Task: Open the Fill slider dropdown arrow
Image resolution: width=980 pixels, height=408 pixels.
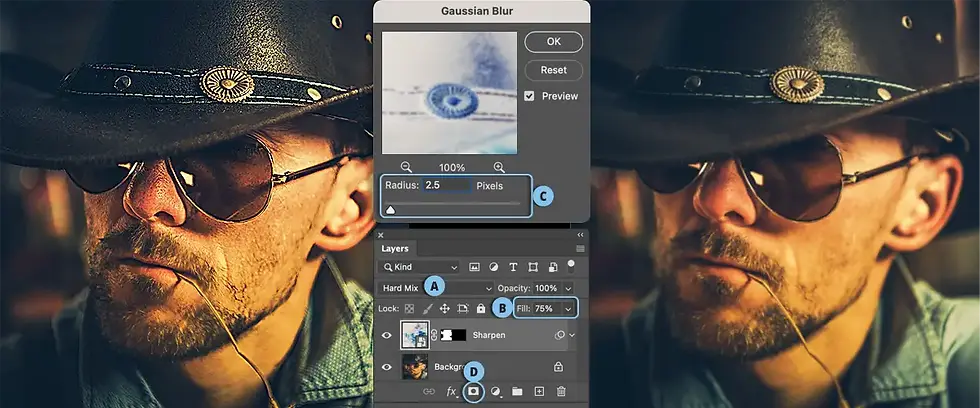Action: click(568, 309)
